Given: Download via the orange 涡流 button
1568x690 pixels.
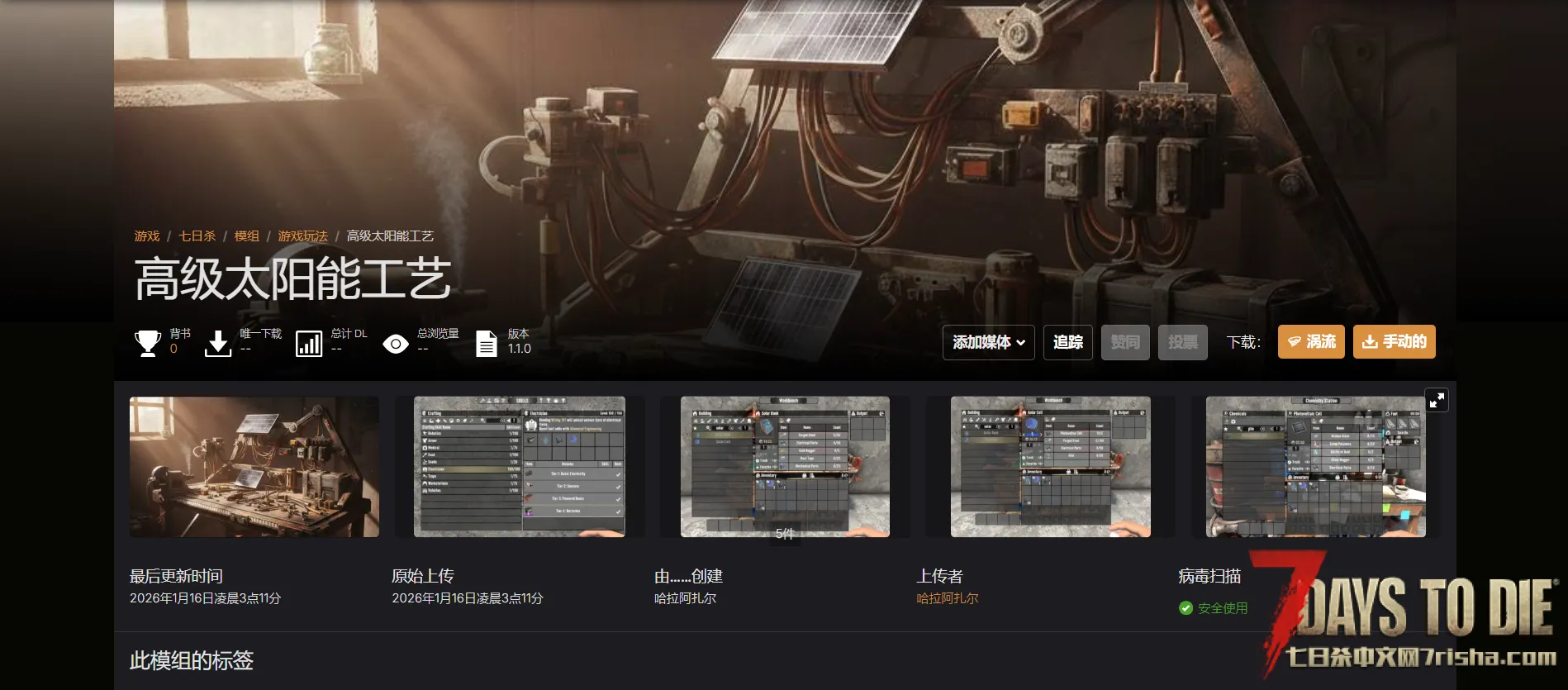Looking at the screenshot, I should pyautogui.click(x=1311, y=342).
